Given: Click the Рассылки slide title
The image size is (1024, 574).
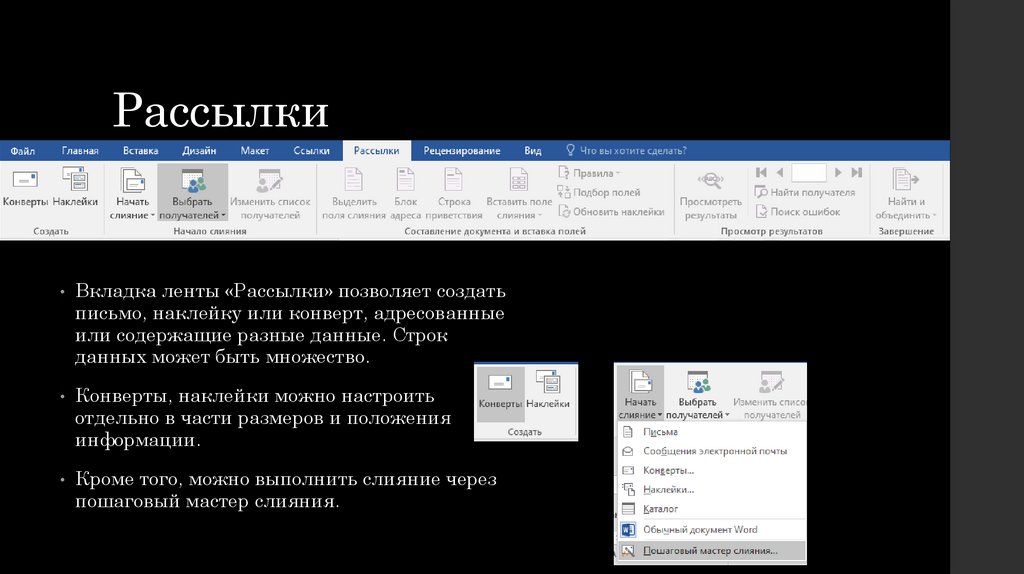Looking at the screenshot, I should (x=221, y=110).
